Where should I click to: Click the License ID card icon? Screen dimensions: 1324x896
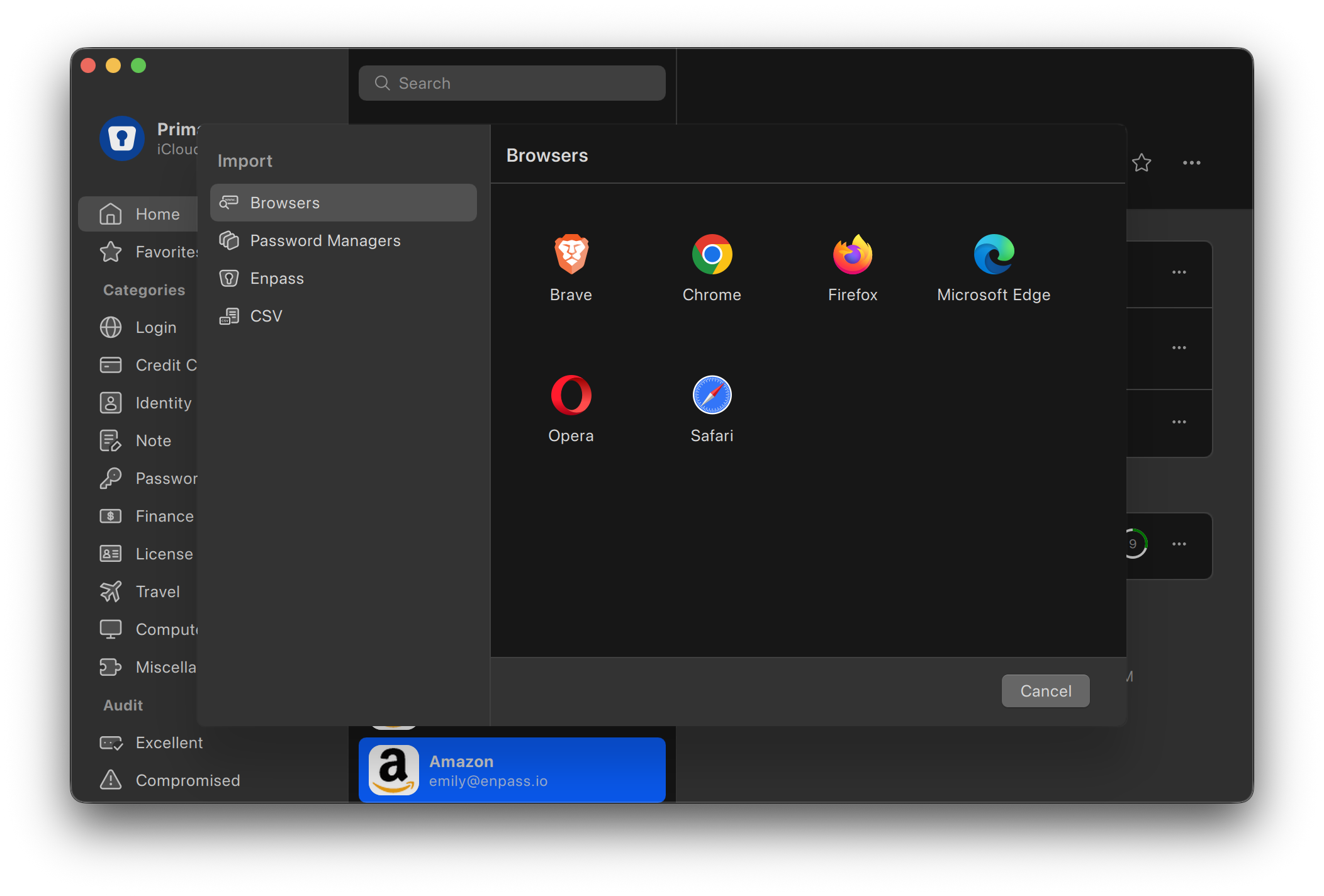click(x=111, y=554)
